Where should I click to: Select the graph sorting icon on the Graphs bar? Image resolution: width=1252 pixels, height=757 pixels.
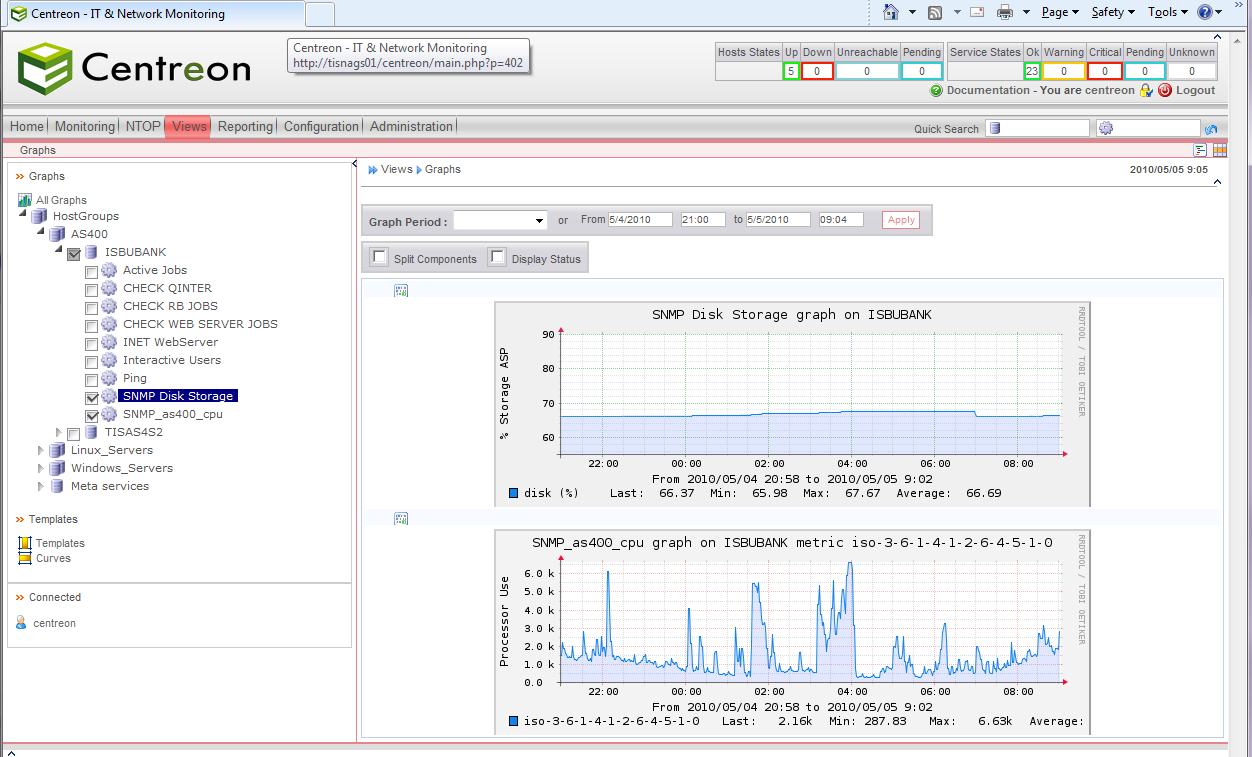tap(1200, 150)
